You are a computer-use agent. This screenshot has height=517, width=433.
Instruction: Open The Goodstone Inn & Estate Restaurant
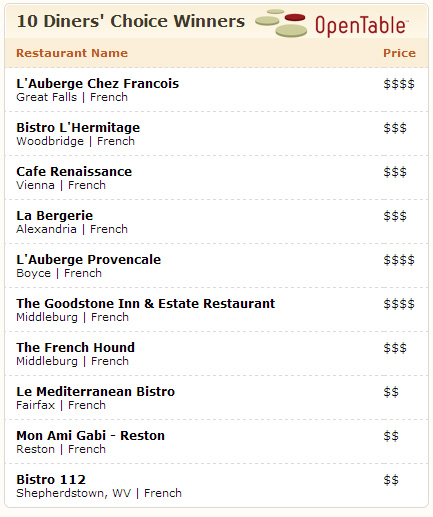pyautogui.click(x=146, y=304)
